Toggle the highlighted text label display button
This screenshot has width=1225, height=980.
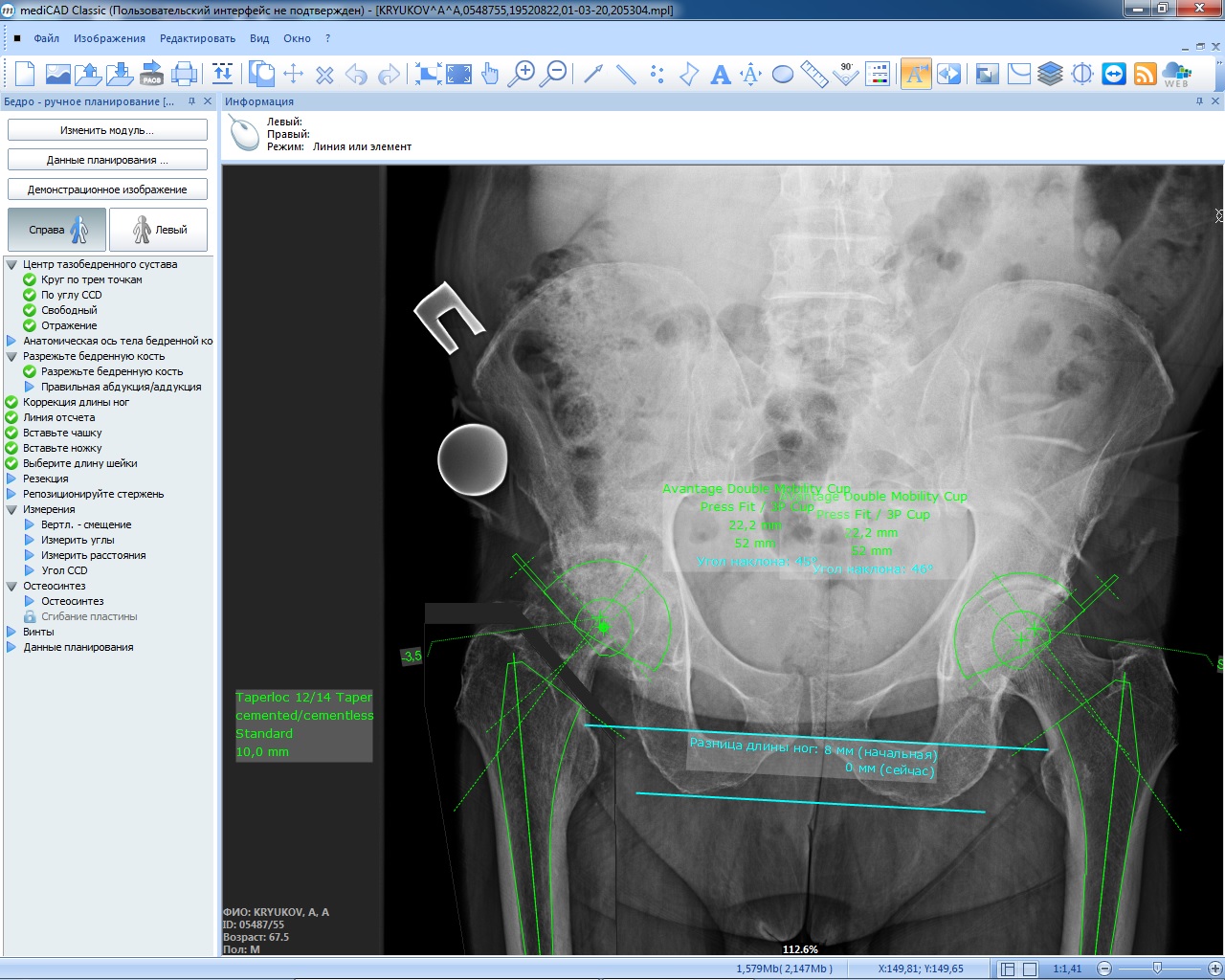[915, 74]
